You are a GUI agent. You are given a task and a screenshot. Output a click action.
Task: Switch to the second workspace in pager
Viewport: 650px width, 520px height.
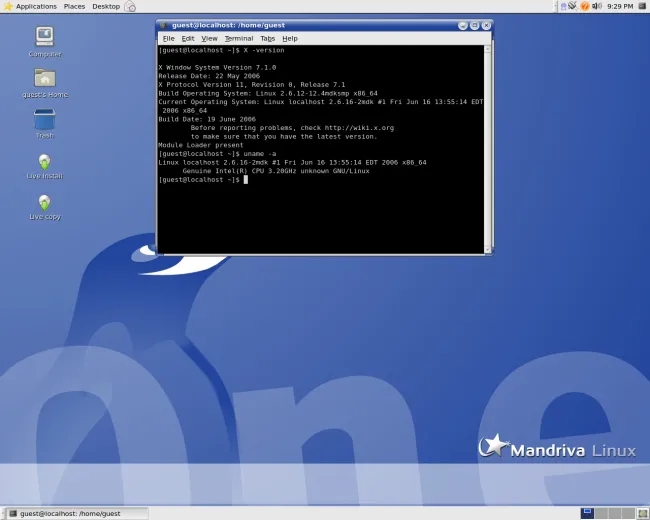(601, 513)
